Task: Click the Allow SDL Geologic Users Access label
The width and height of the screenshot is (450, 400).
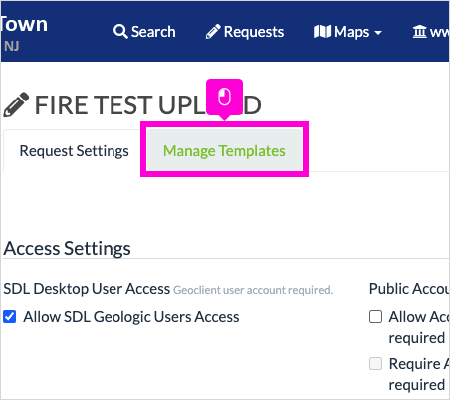Action: (x=131, y=317)
